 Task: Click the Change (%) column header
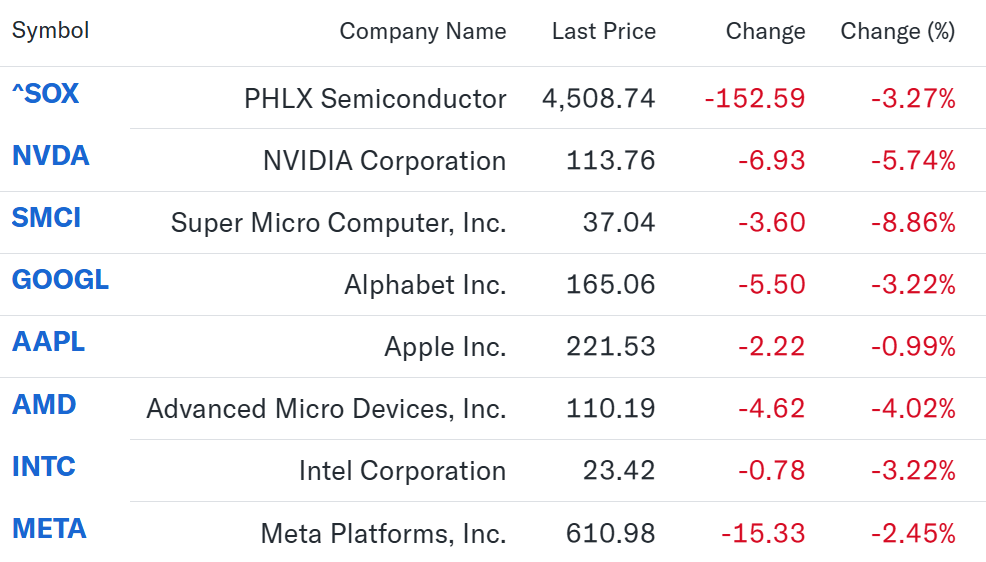coord(898,31)
